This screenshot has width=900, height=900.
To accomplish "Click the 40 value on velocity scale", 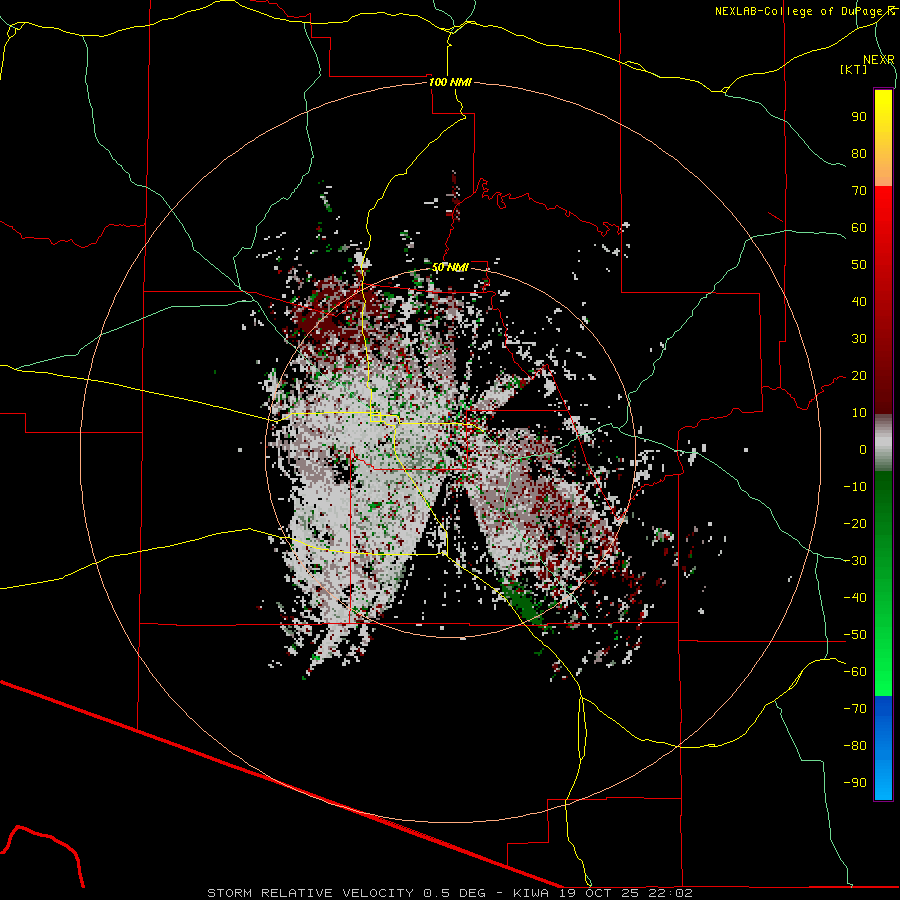I will (x=859, y=302).
